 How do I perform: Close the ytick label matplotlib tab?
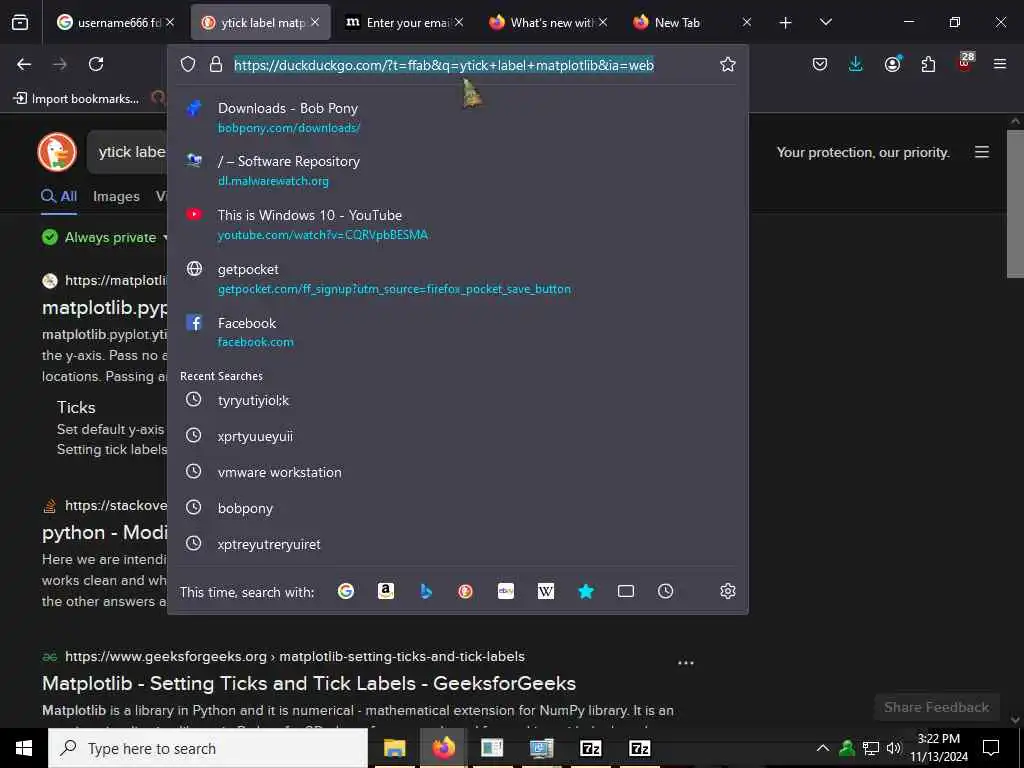click(315, 22)
